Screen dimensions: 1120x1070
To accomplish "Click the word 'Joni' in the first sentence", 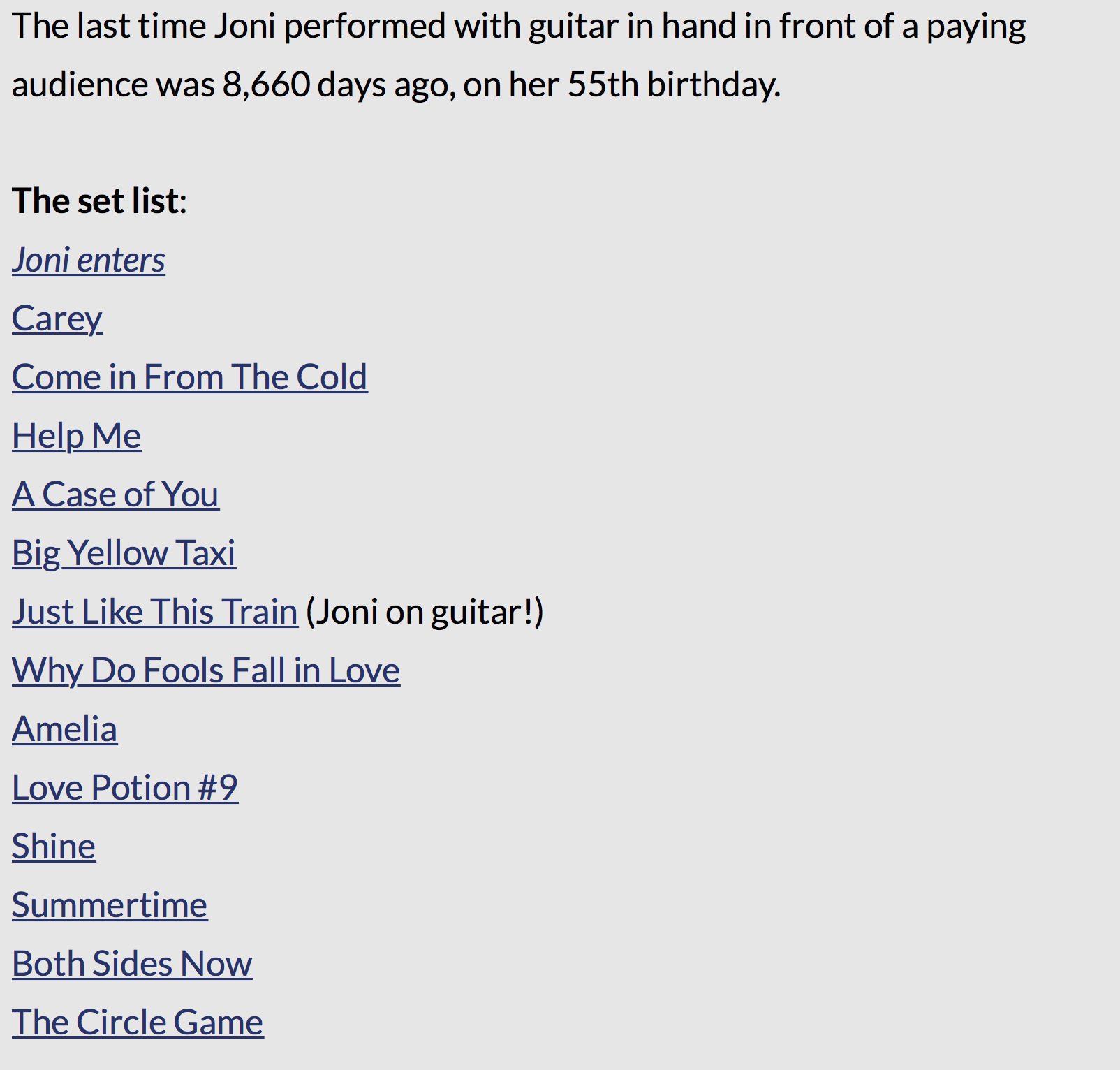I will 244,27.
